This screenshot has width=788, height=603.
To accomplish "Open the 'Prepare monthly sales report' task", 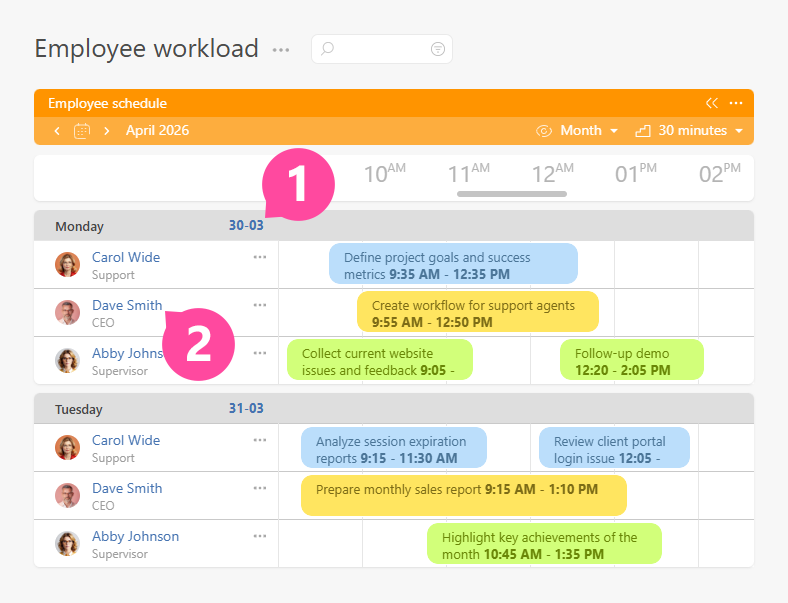I will pyautogui.click(x=463, y=495).
